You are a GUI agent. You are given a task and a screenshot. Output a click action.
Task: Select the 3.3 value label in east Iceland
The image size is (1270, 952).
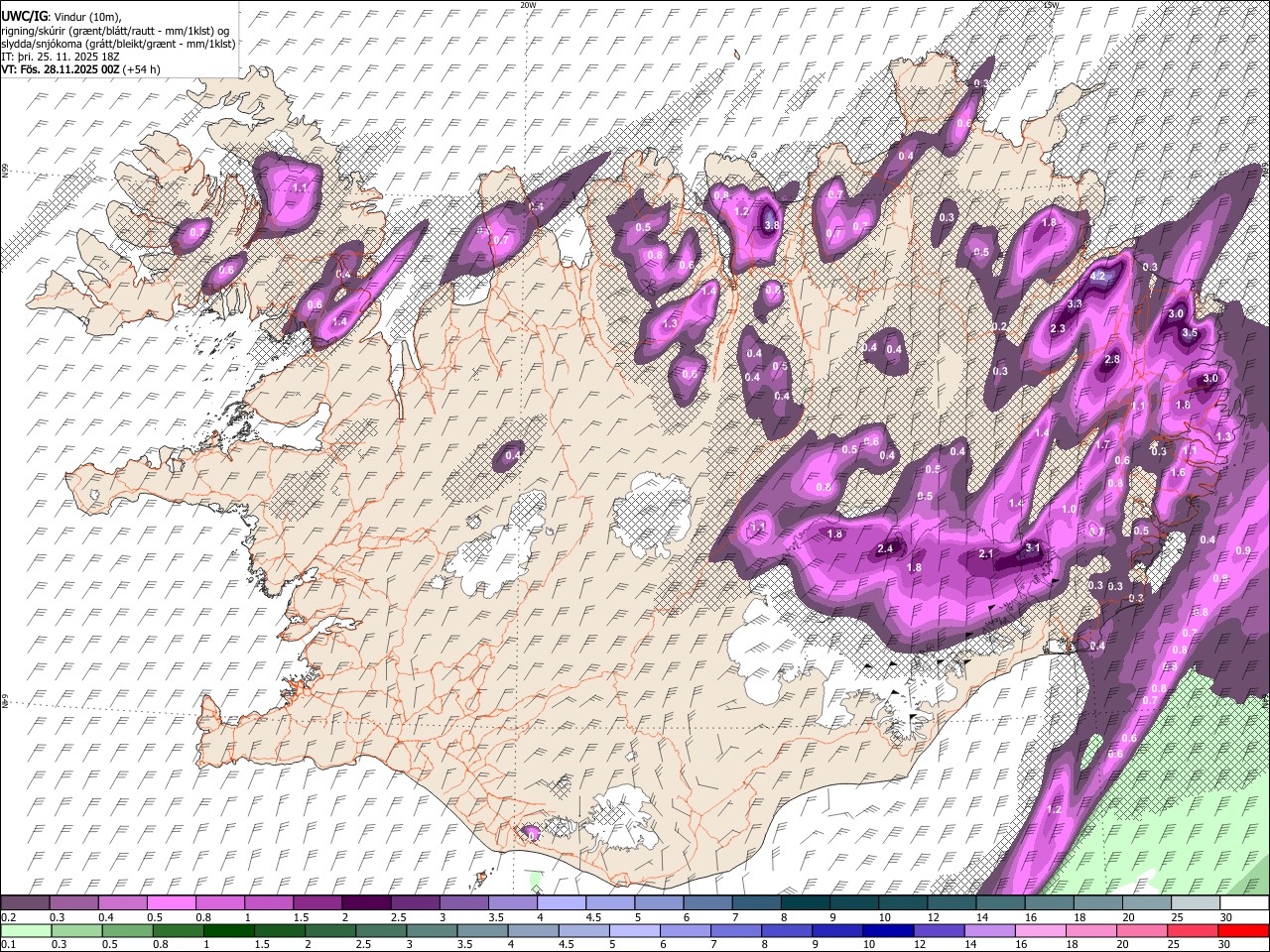1075,303
